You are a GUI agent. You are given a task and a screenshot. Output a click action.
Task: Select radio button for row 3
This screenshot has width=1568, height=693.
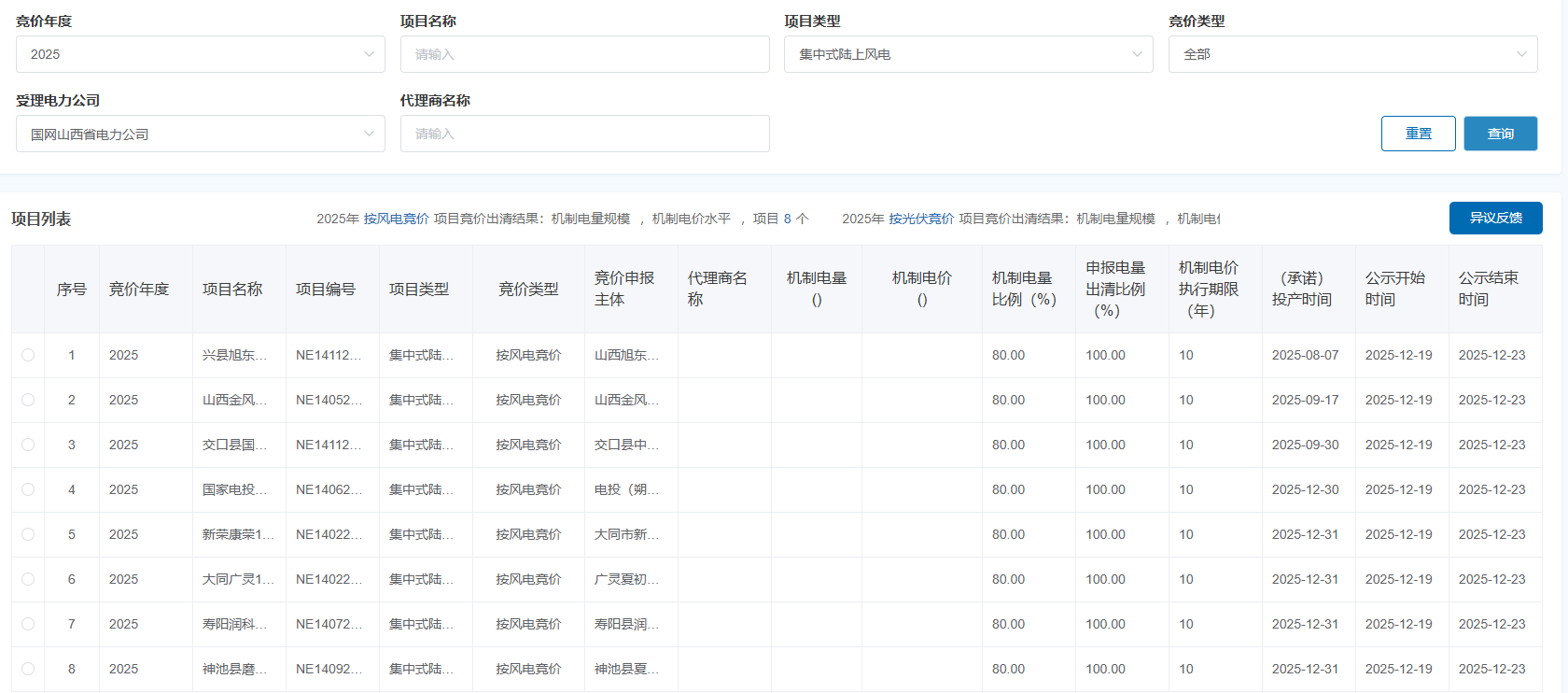28,445
